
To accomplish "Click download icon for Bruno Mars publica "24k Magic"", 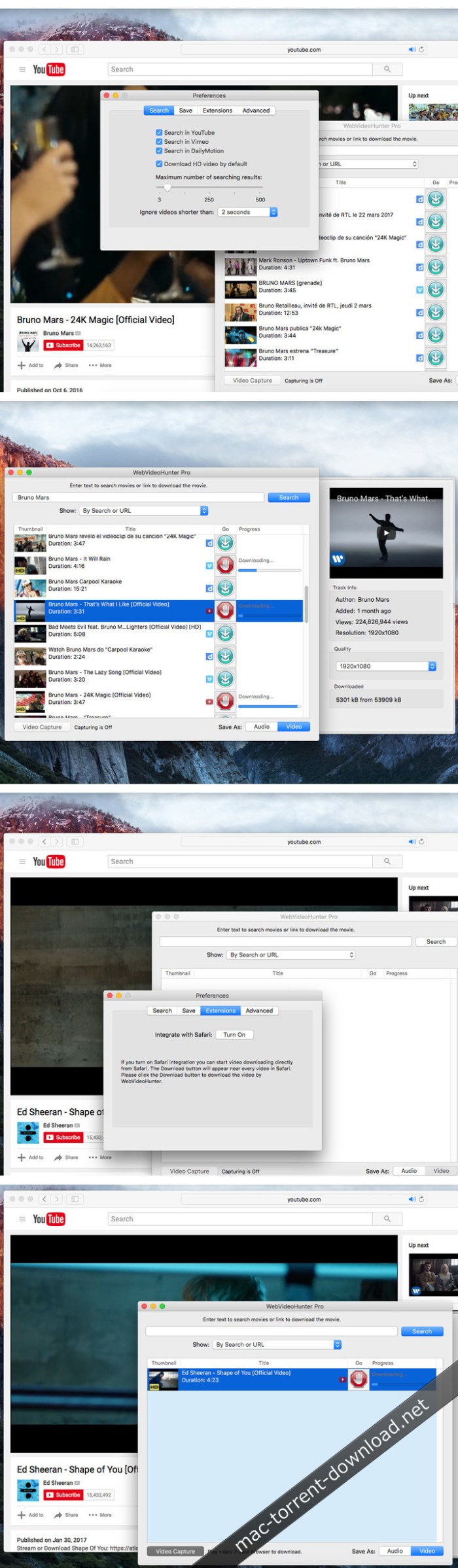I will click(436, 335).
